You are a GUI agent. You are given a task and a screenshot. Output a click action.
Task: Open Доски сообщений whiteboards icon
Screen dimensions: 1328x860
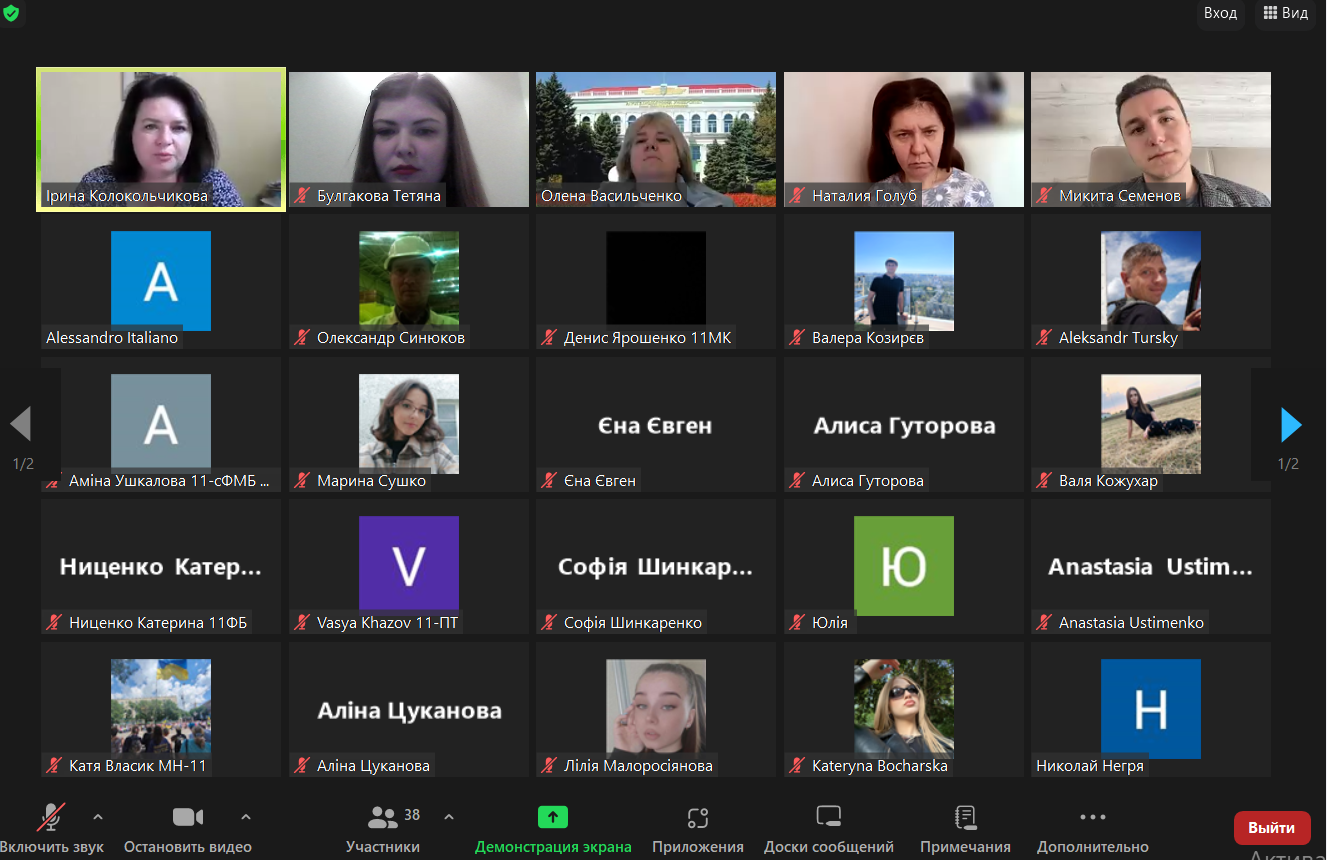coord(829,817)
